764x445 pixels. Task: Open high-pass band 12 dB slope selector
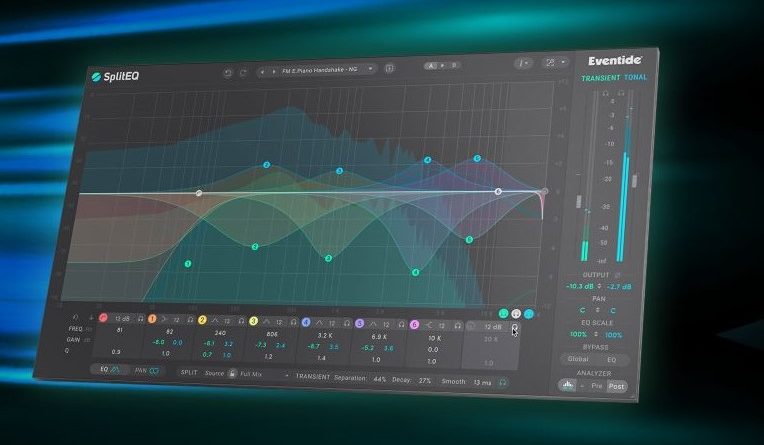122,318
